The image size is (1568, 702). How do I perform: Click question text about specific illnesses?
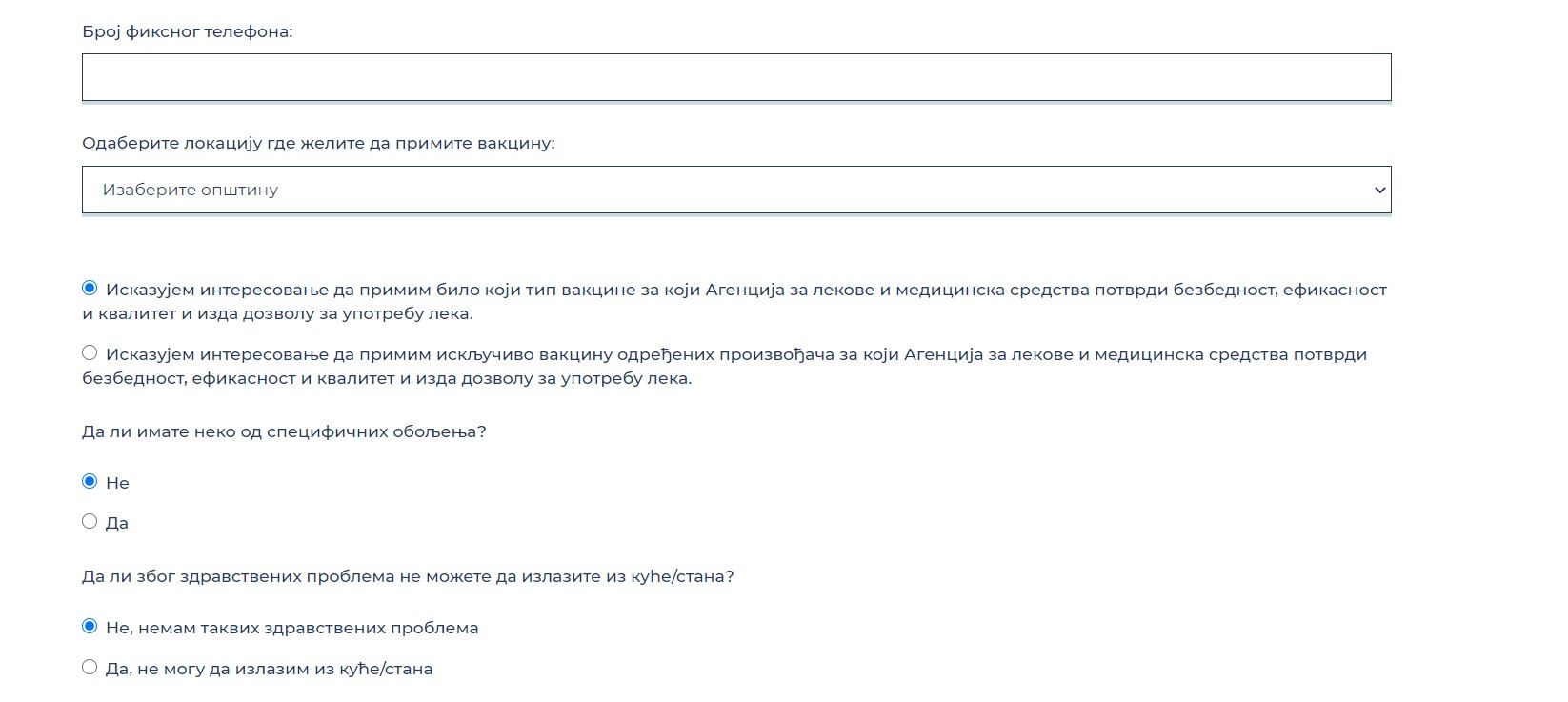coord(284,431)
